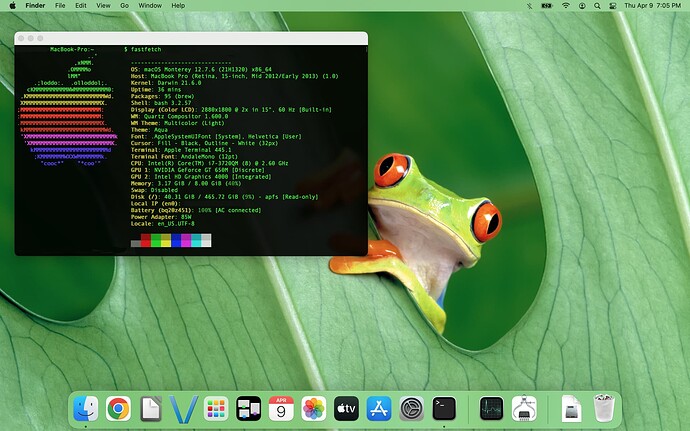Open the Wi-Fi menu in menu bar
690x431 pixels.
pyautogui.click(x=566, y=6)
